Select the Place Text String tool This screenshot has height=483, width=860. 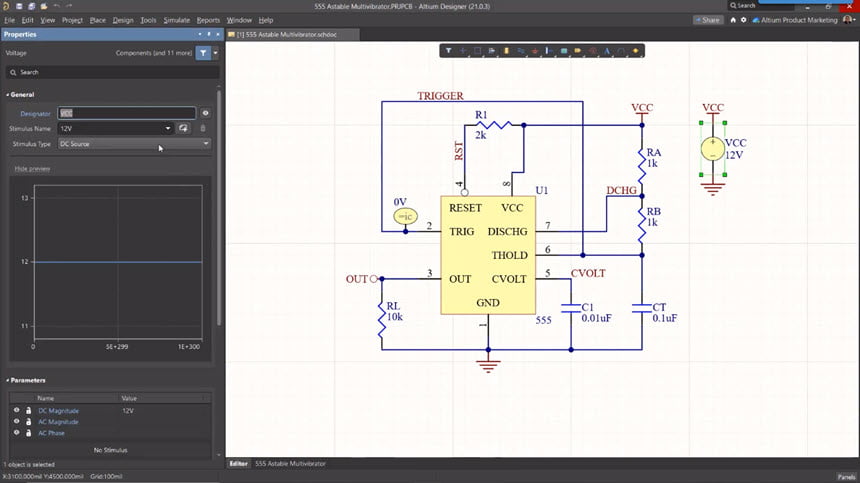(607, 51)
